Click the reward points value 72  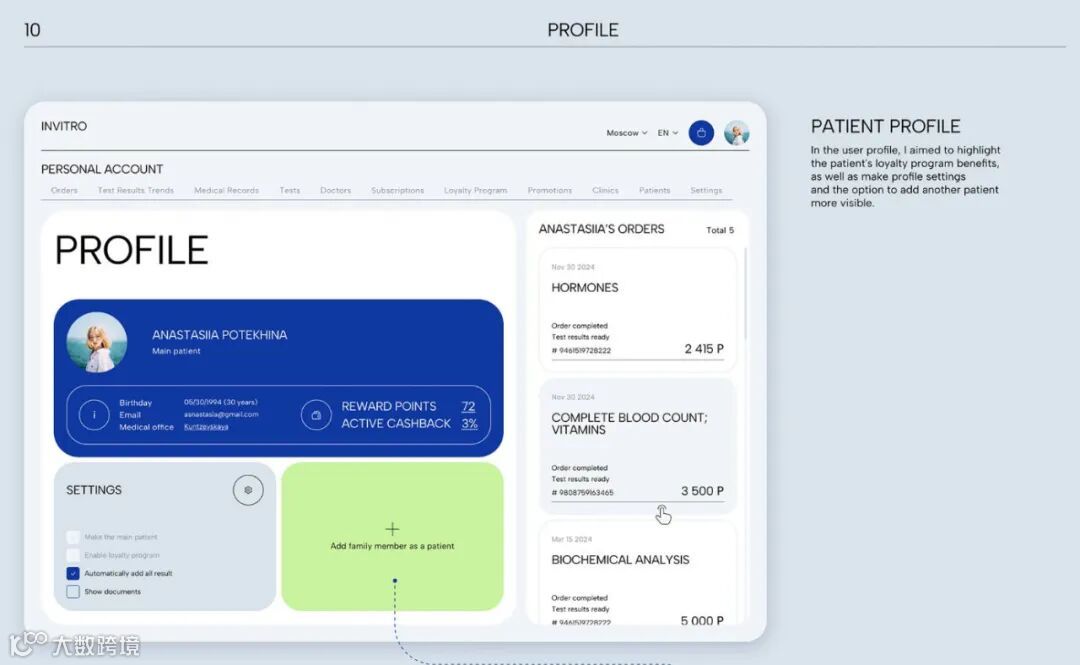468,407
